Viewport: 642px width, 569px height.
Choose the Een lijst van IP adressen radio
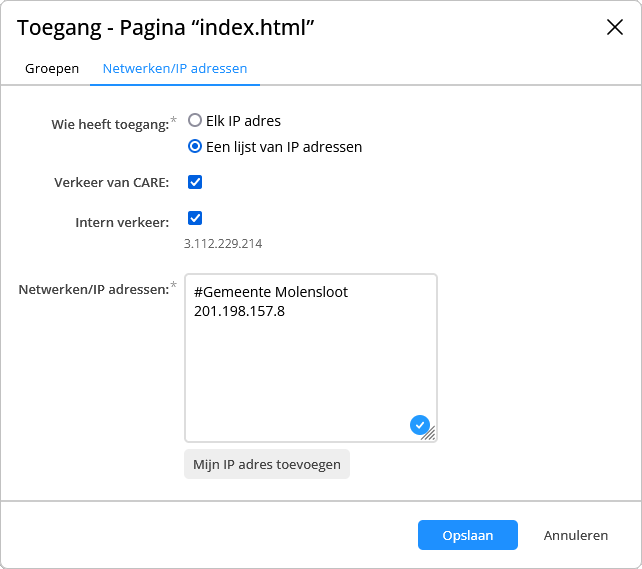pyautogui.click(x=195, y=146)
